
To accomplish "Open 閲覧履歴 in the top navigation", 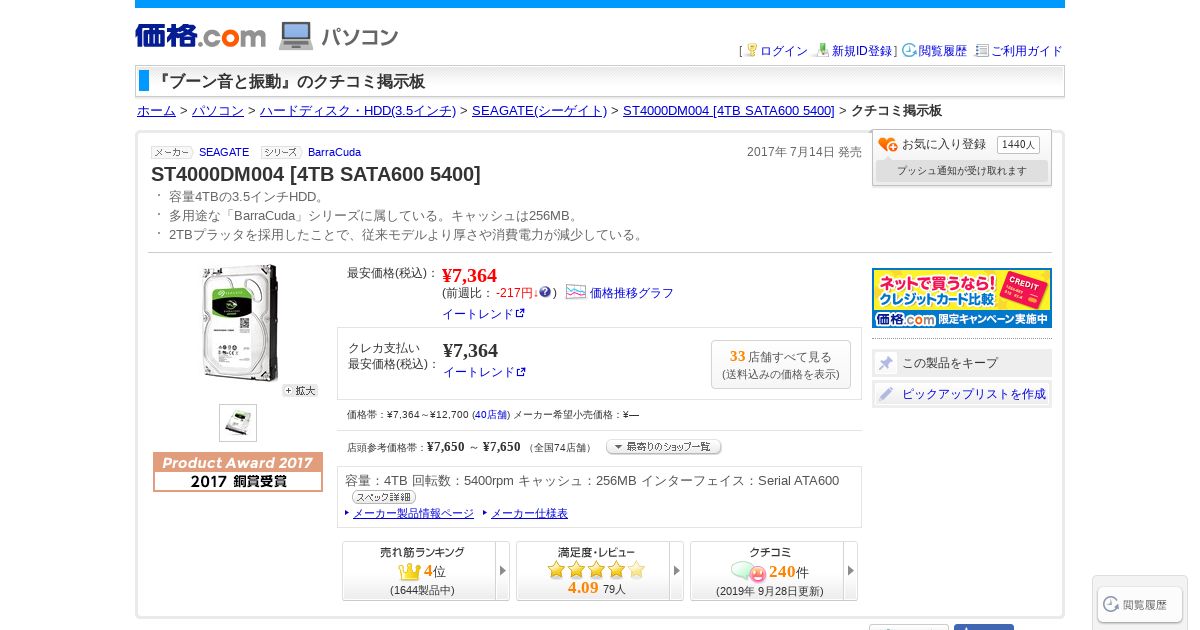I will point(942,51).
